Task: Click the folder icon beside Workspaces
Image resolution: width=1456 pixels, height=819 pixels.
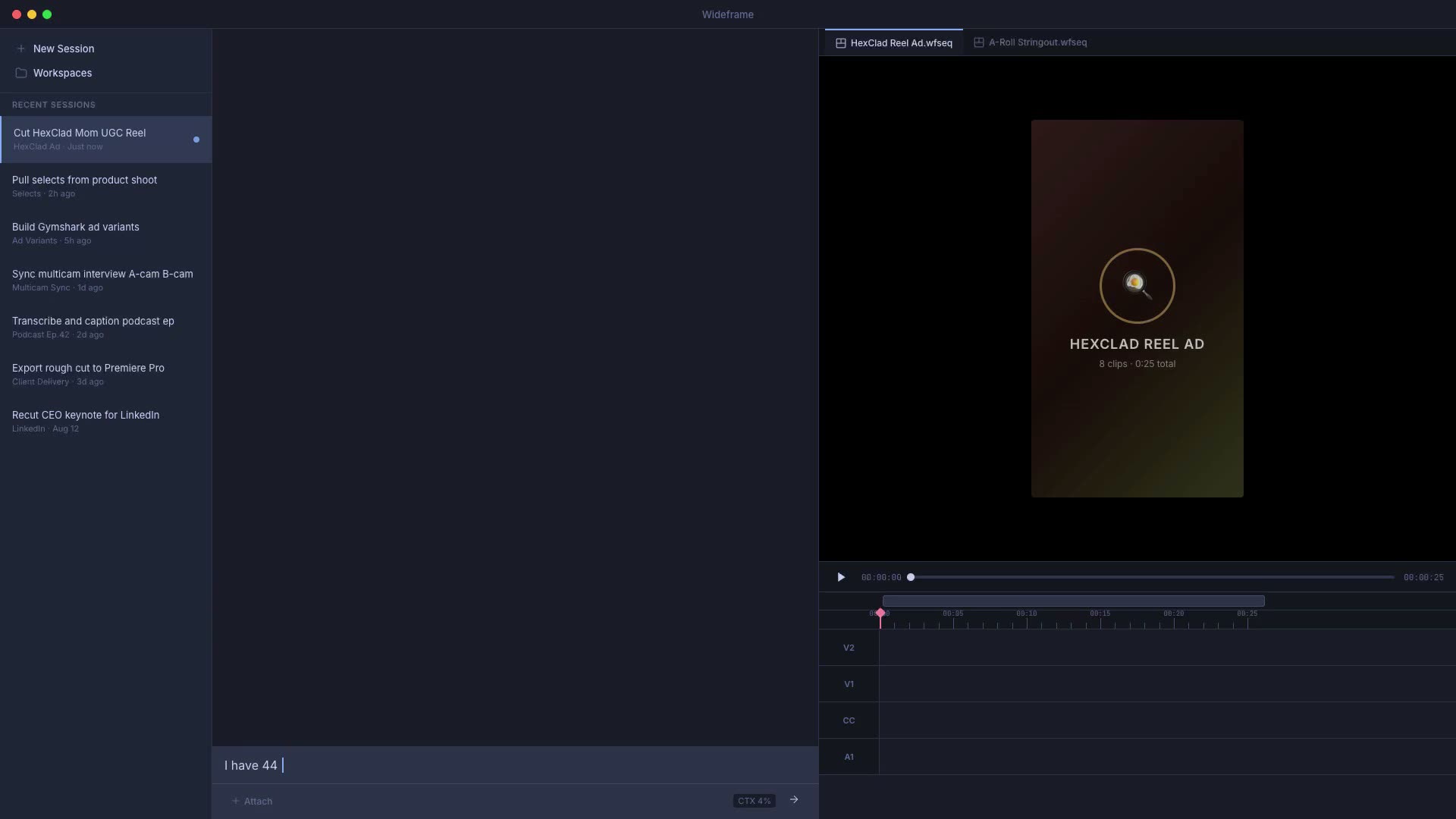Action: [x=21, y=73]
